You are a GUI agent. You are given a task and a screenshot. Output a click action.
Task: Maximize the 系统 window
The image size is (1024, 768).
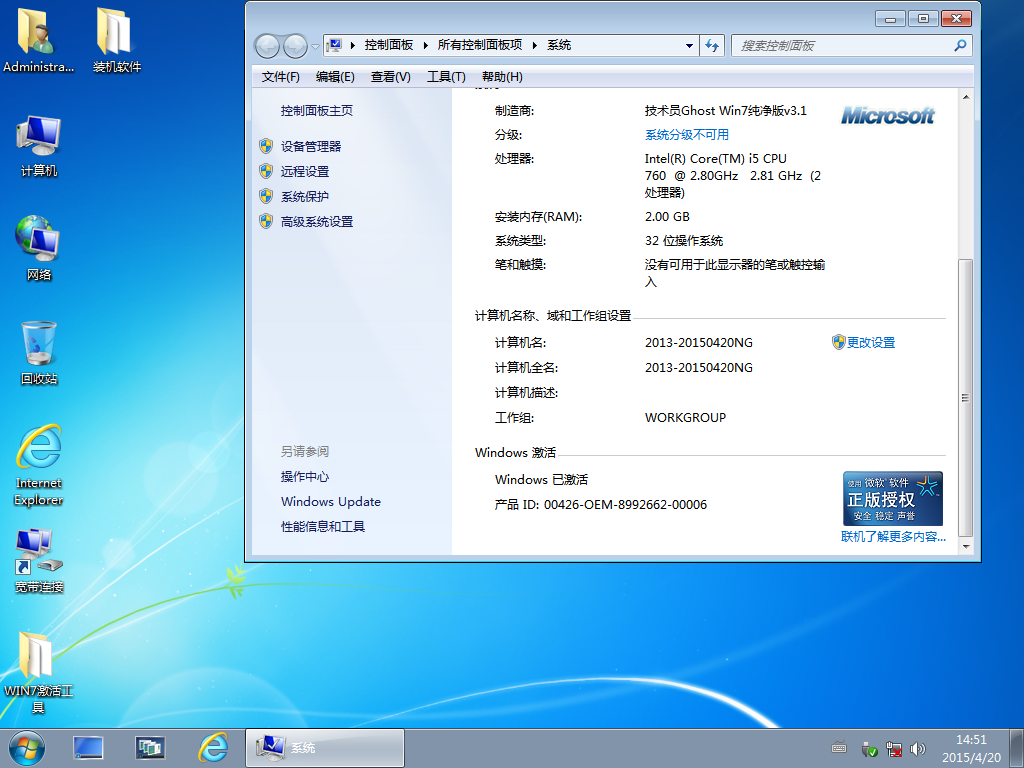coord(923,19)
